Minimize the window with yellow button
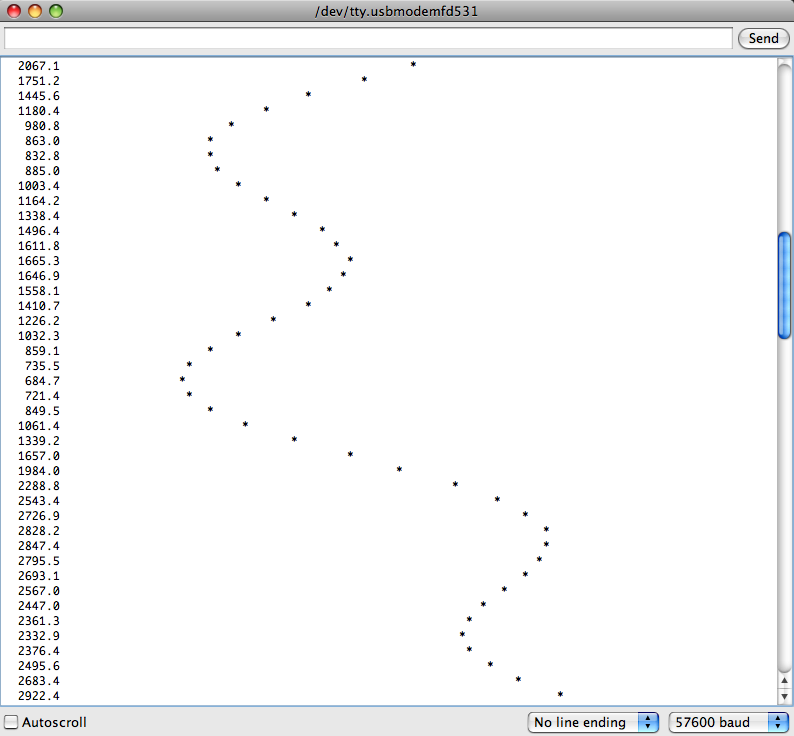This screenshot has height=736, width=794. point(35,11)
